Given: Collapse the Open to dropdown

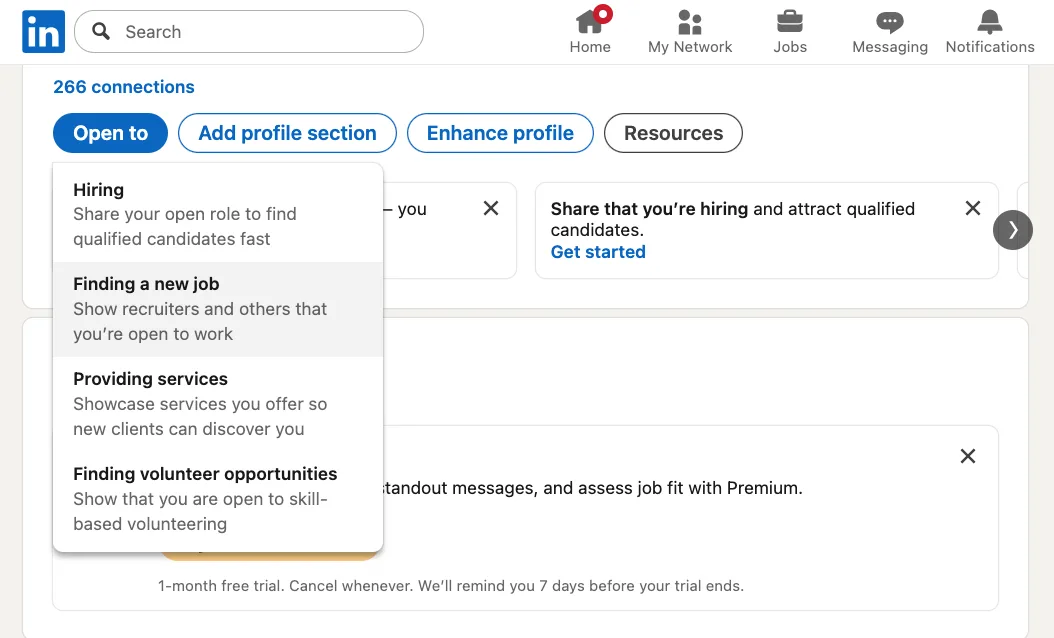Looking at the screenshot, I should click(x=110, y=133).
